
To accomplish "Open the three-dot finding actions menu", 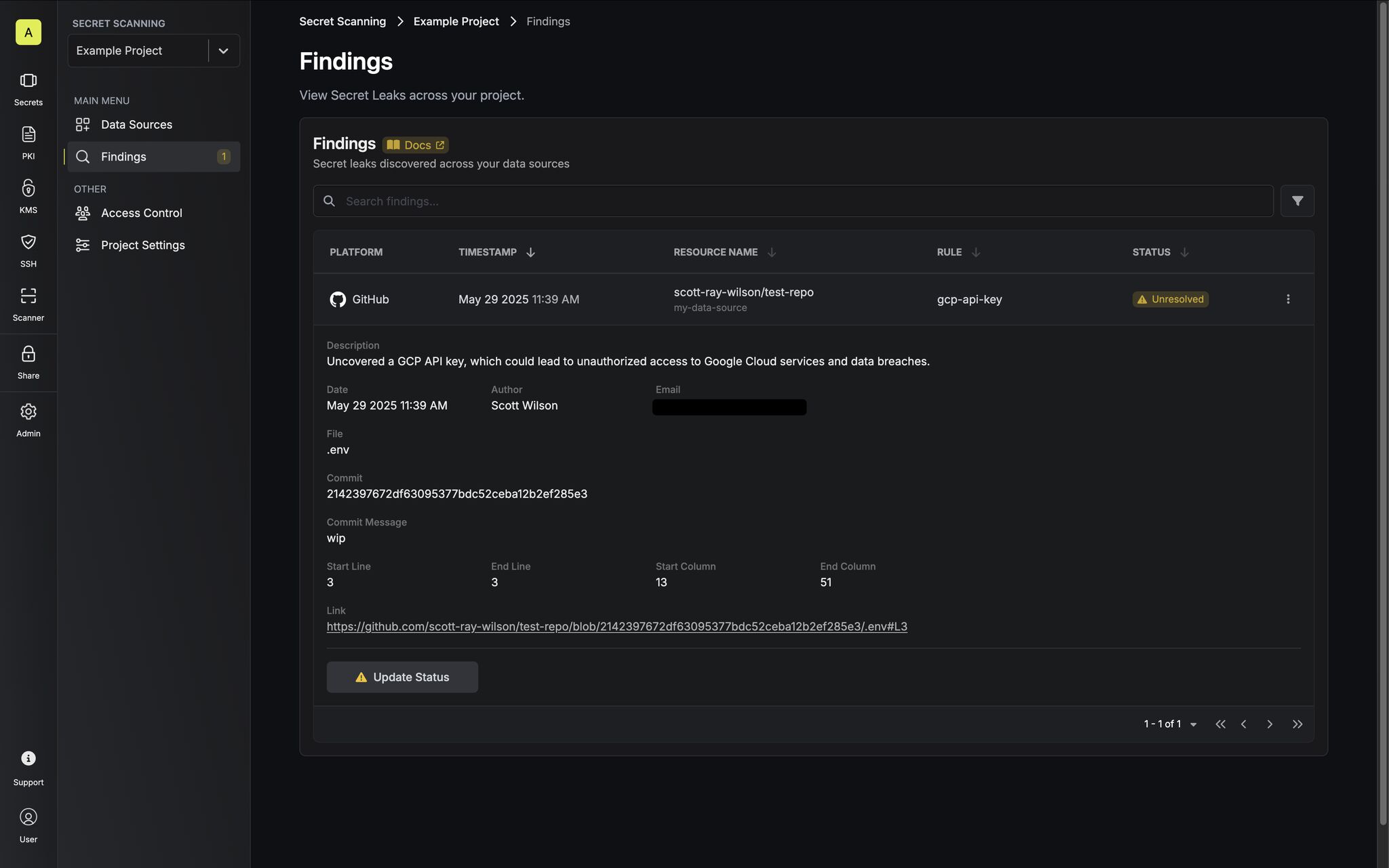I will pyautogui.click(x=1287, y=299).
